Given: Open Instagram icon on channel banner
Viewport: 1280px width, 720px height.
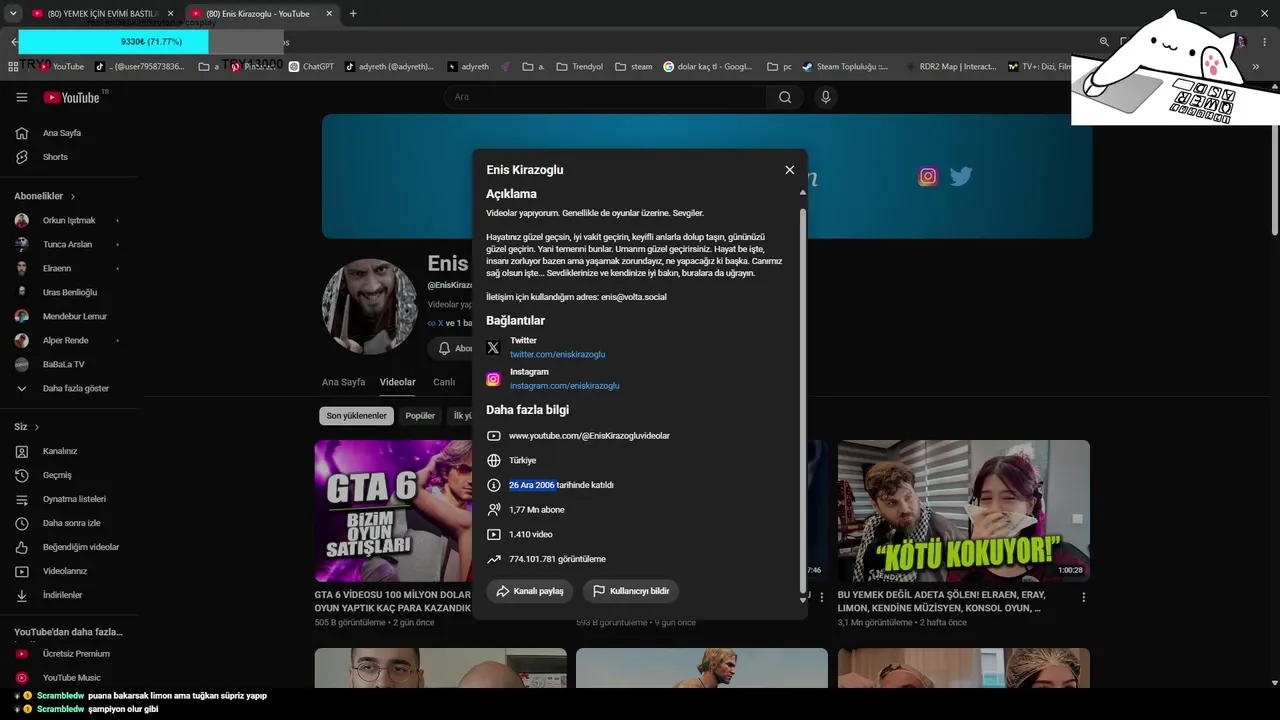Looking at the screenshot, I should 928,176.
